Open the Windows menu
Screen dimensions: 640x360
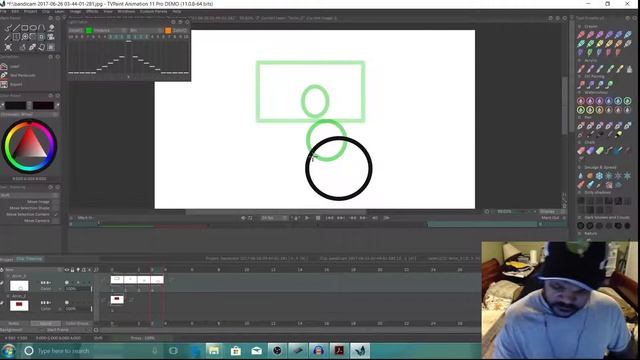click(126, 11)
